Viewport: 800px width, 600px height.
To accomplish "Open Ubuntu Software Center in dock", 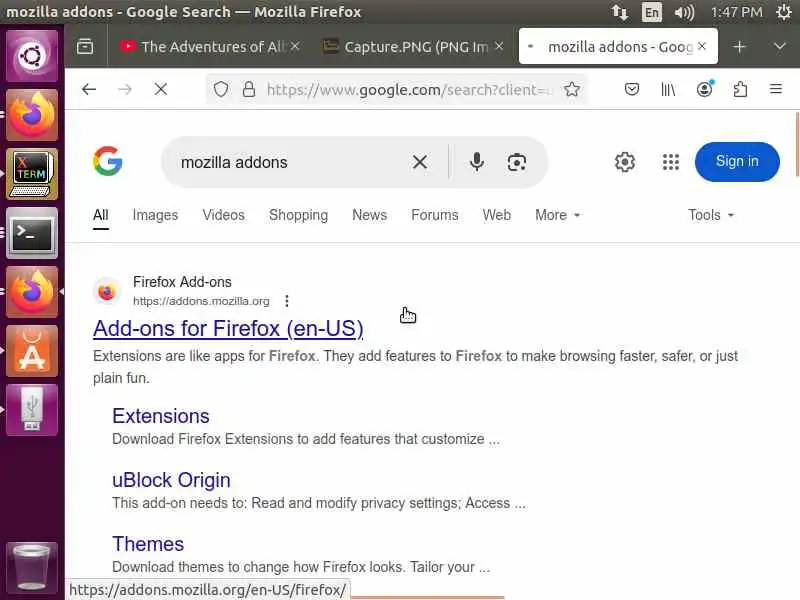I will pyautogui.click(x=32, y=352).
